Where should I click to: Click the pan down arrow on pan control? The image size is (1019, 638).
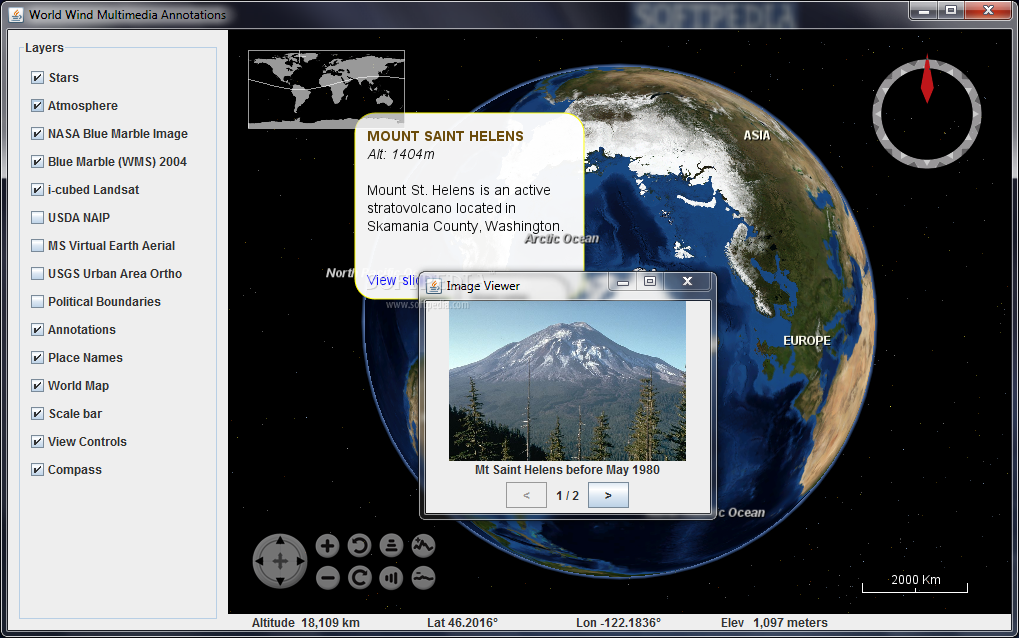coord(280,581)
